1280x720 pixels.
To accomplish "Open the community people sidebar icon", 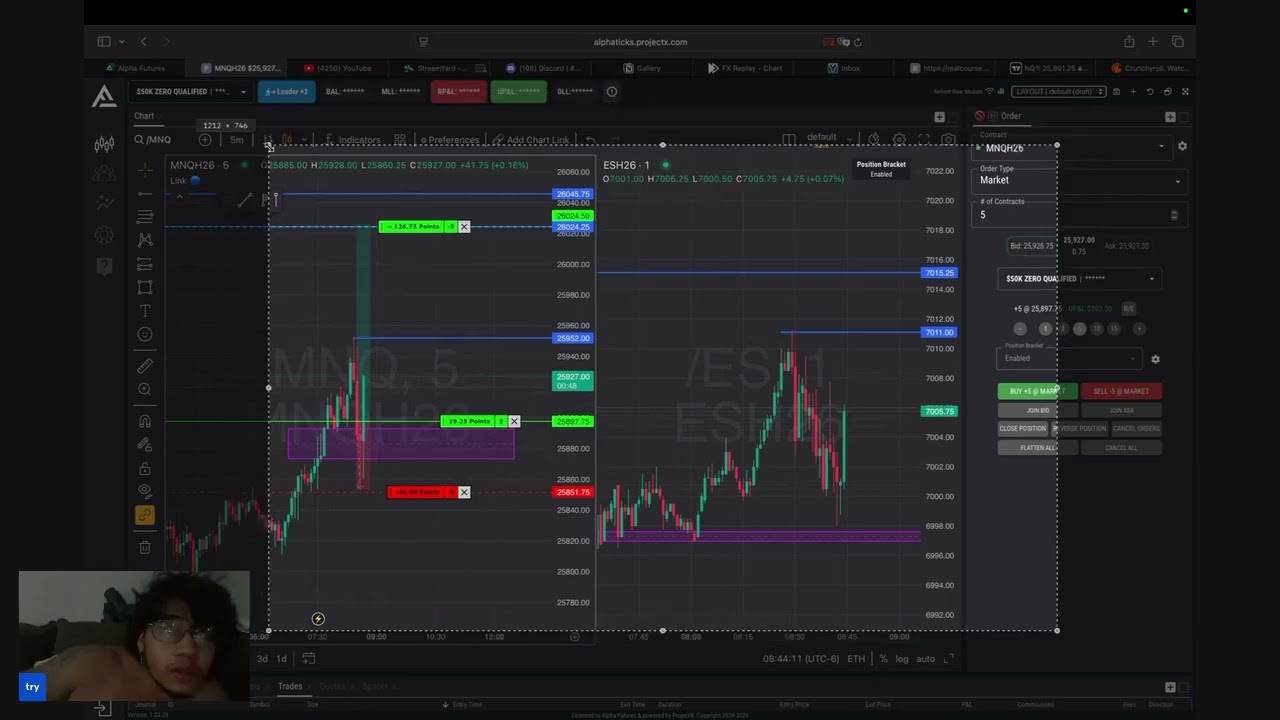I will click(x=104, y=174).
